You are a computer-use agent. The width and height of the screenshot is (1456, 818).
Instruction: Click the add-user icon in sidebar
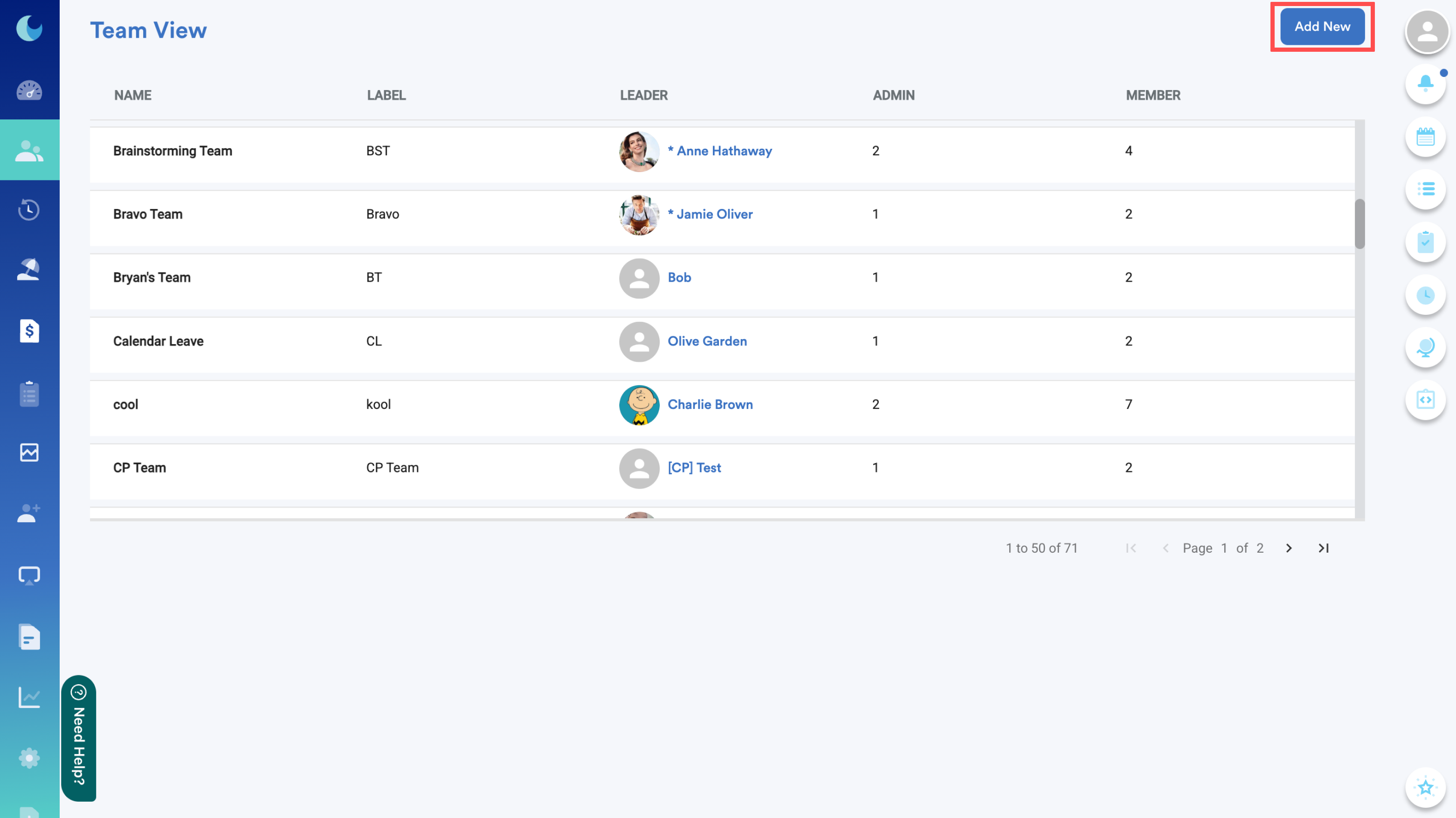(x=29, y=513)
